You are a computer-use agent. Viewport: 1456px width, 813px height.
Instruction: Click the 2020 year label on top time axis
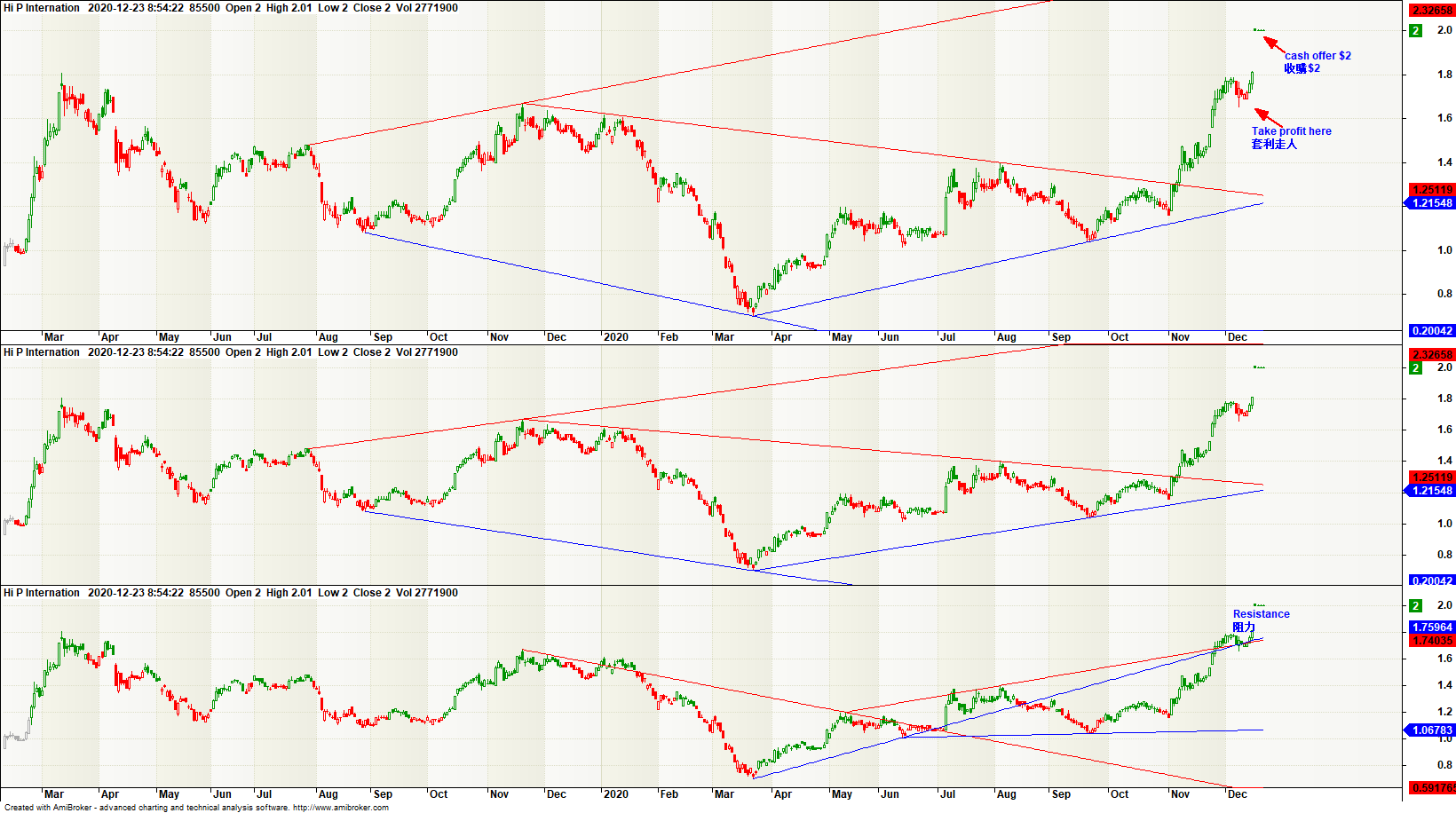tap(615, 337)
